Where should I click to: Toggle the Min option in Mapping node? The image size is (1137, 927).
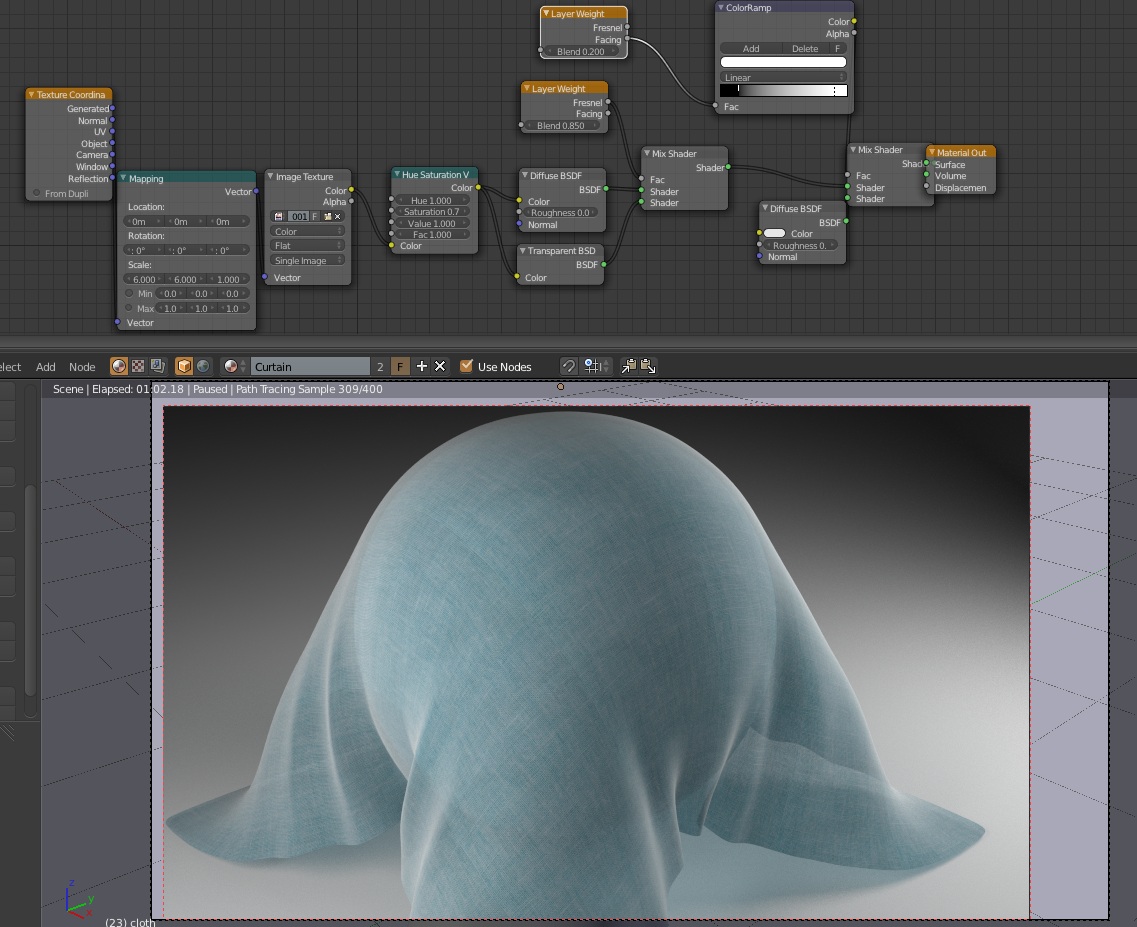click(x=129, y=294)
